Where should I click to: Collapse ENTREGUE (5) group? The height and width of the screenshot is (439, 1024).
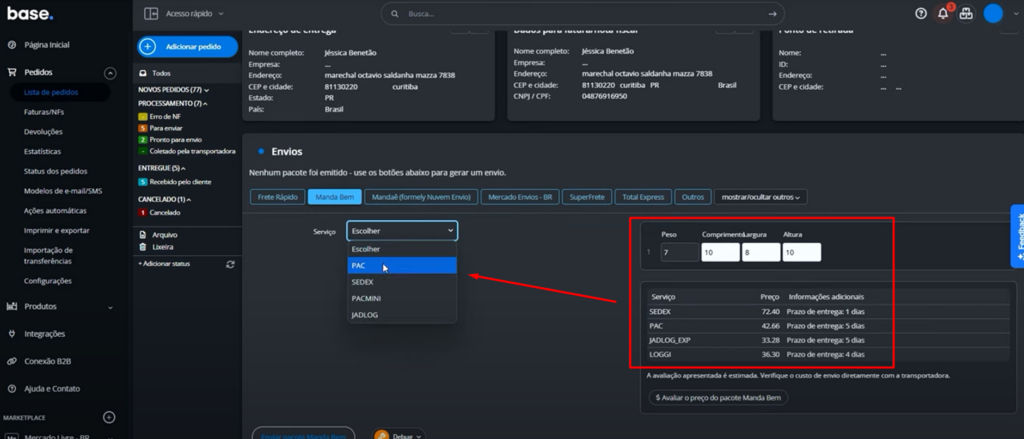pyautogui.click(x=183, y=169)
